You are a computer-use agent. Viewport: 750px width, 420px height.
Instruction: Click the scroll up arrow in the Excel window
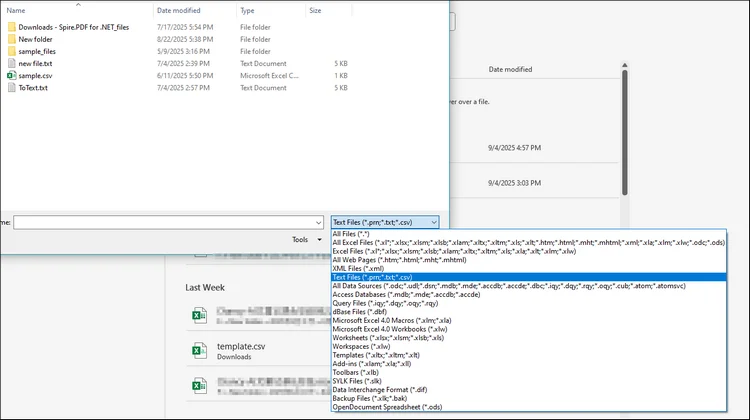pyautogui.click(x=625, y=65)
